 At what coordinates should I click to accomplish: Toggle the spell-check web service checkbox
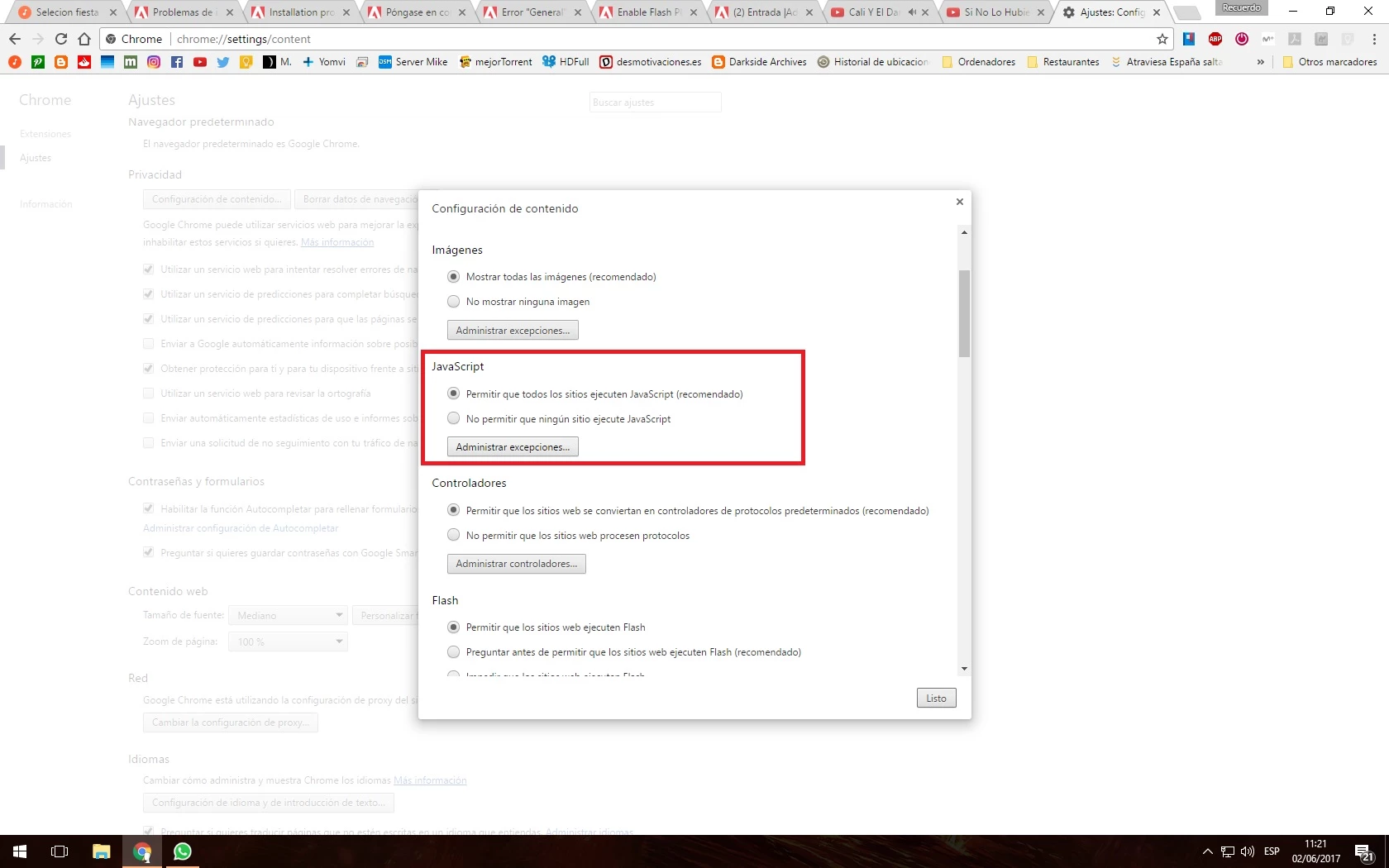coord(149,393)
